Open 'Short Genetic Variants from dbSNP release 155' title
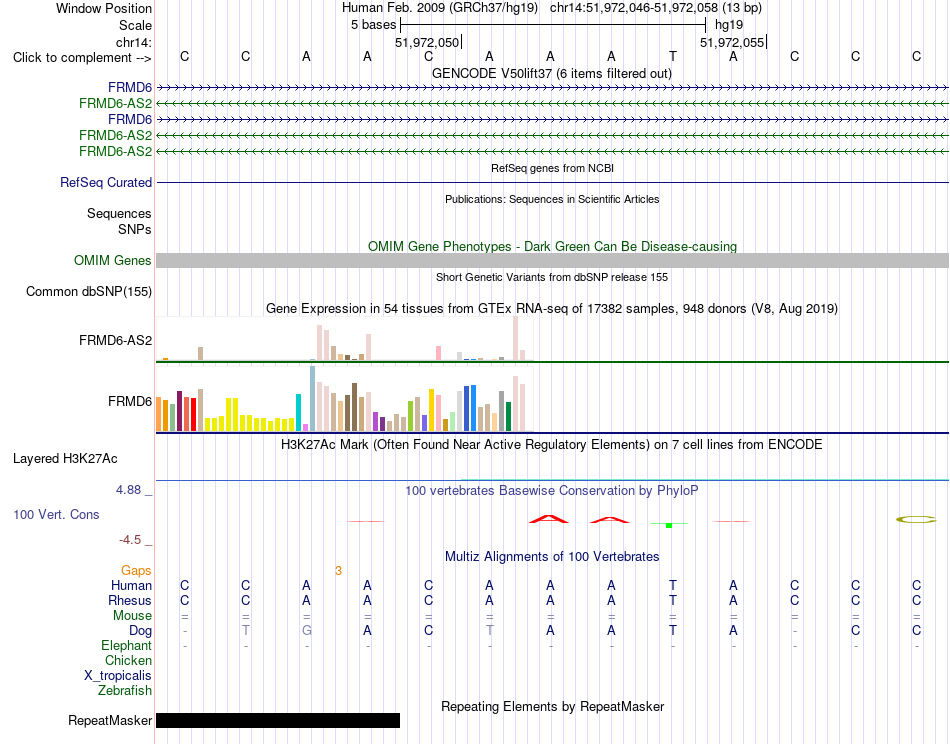 tap(552, 277)
